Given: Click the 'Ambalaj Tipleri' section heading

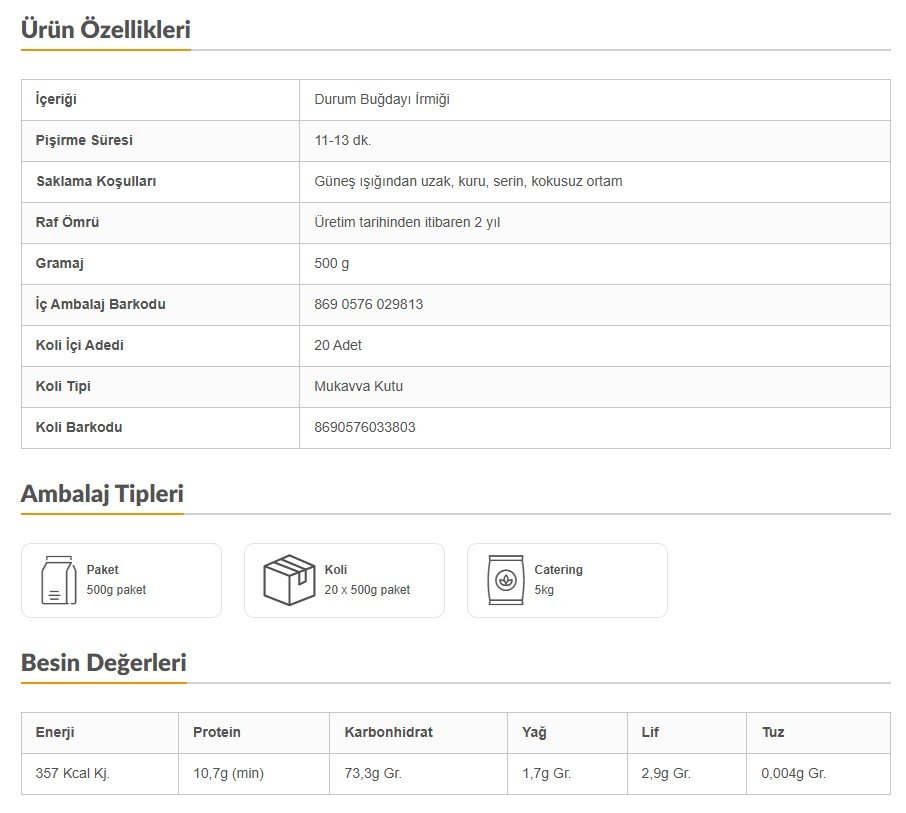Looking at the screenshot, I should tap(102, 494).
